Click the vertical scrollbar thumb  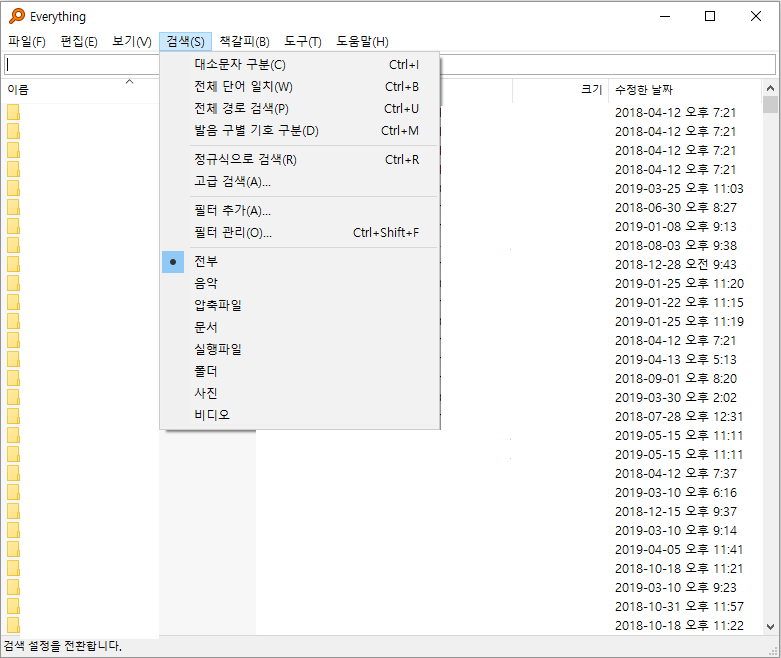[x=770, y=105]
